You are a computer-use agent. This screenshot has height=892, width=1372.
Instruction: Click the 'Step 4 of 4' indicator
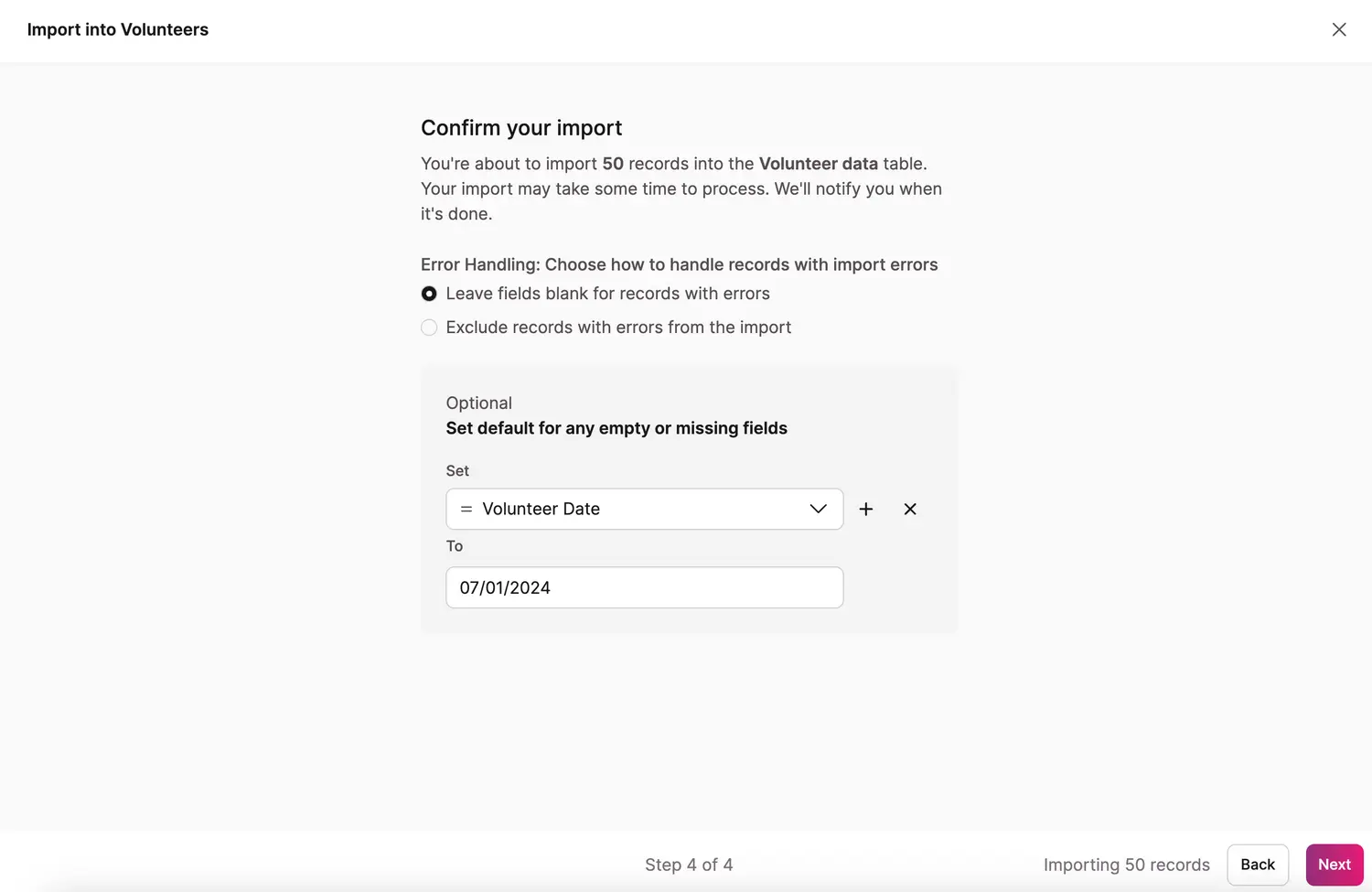pyautogui.click(x=689, y=865)
